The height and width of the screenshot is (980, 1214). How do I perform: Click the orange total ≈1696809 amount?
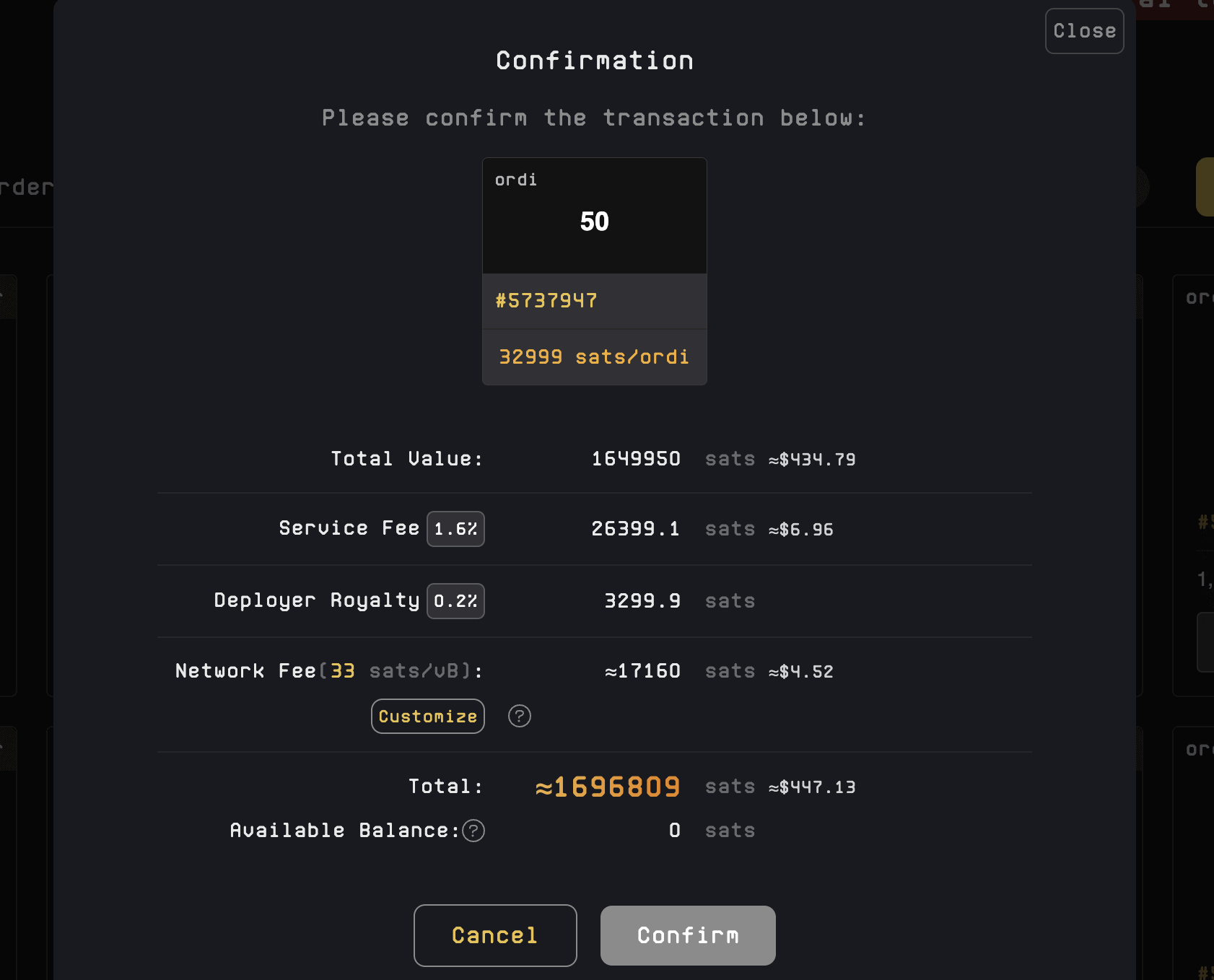click(x=608, y=787)
